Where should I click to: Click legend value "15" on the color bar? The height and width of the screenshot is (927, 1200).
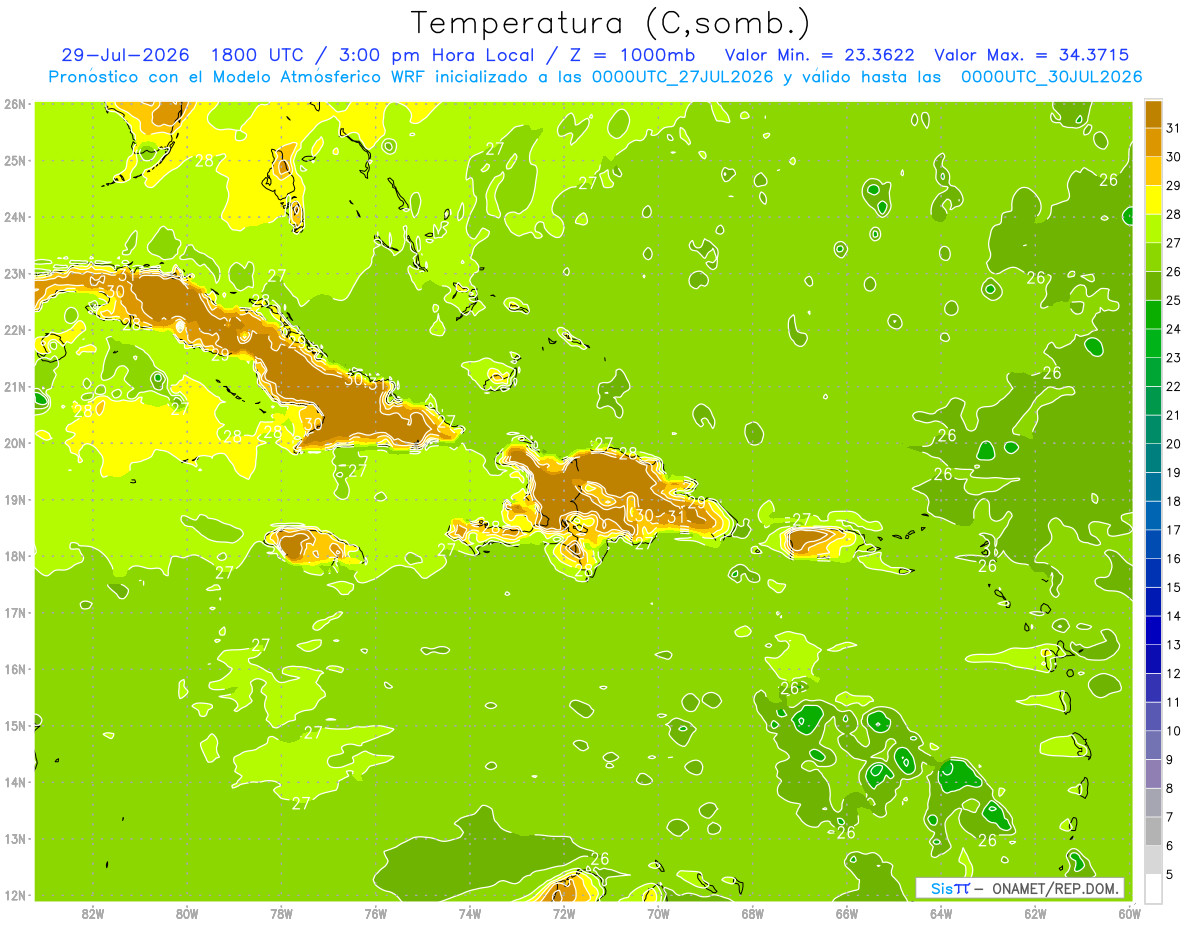(1172, 587)
